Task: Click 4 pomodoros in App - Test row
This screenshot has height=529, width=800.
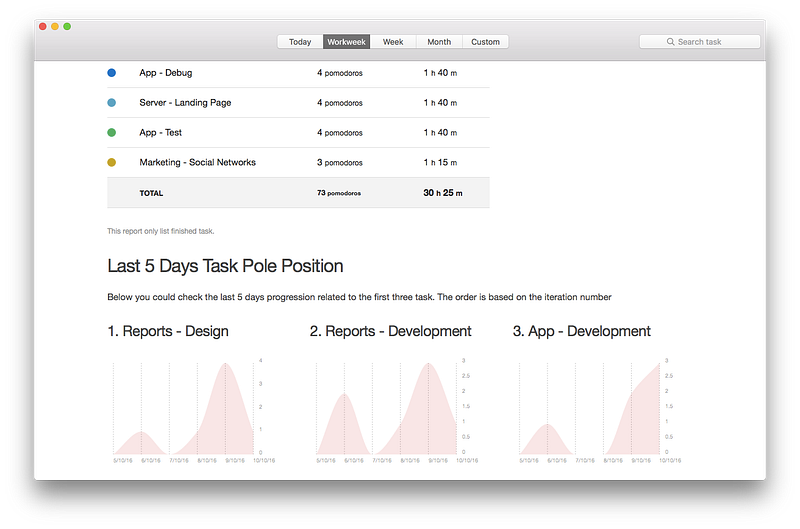Action: click(340, 133)
